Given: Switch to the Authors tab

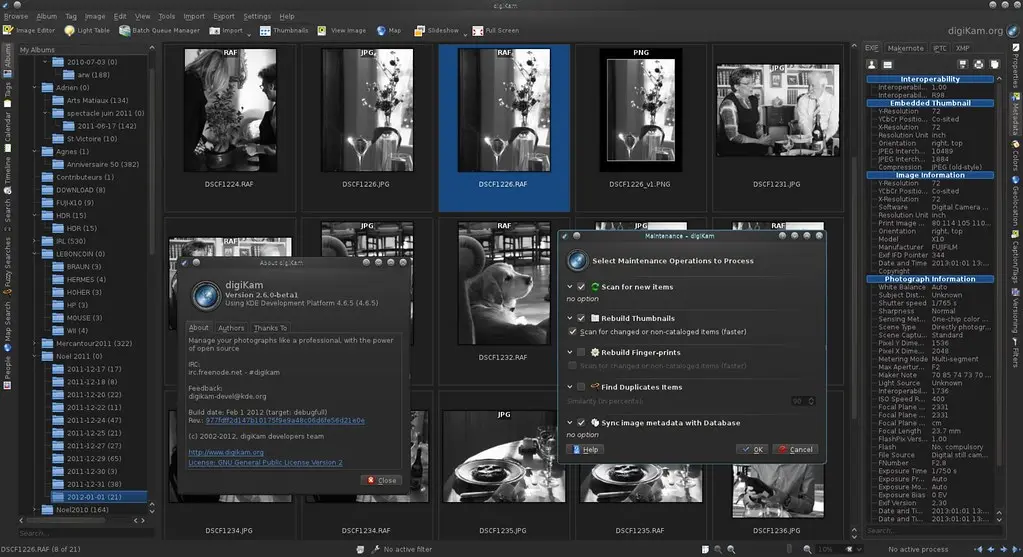Looking at the screenshot, I should [x=231, y=328].
